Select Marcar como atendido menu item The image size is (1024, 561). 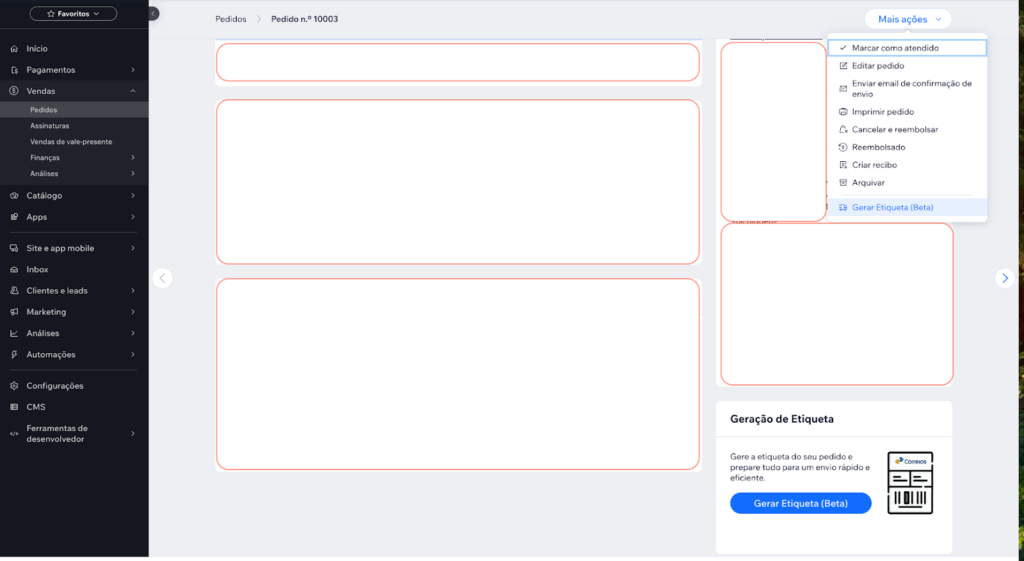pos(907,48)
